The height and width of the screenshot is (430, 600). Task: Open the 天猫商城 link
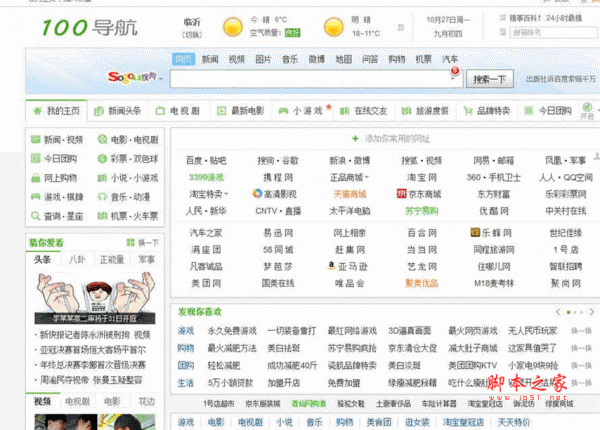click(x=350, y=194)
